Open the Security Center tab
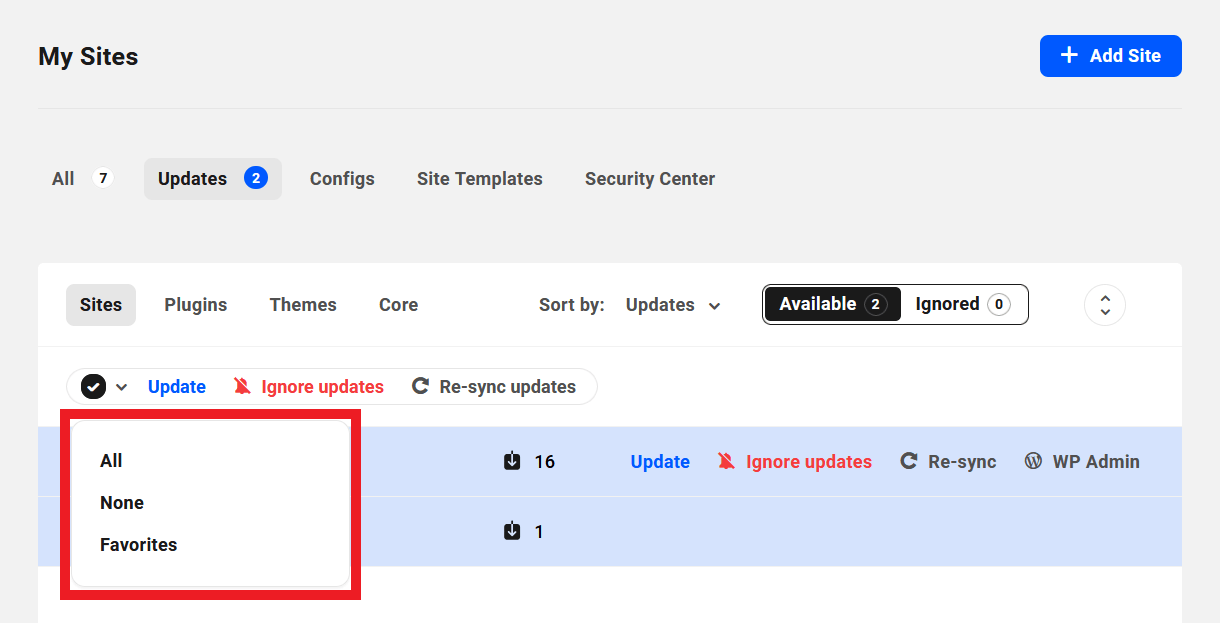Image resolution: width=1220 pixels, height=623 pixels. pyautogui.click(x=650, y=179)
